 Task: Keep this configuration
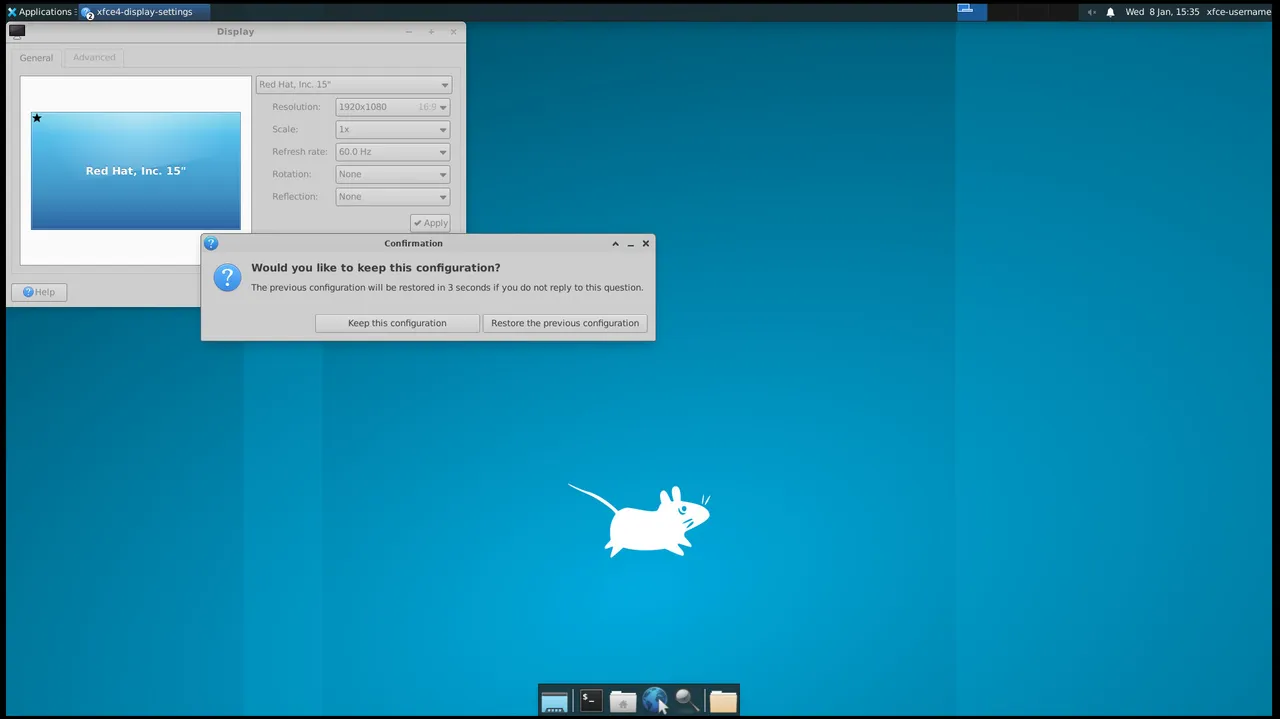pyautogui.click(x=397, y=323)
